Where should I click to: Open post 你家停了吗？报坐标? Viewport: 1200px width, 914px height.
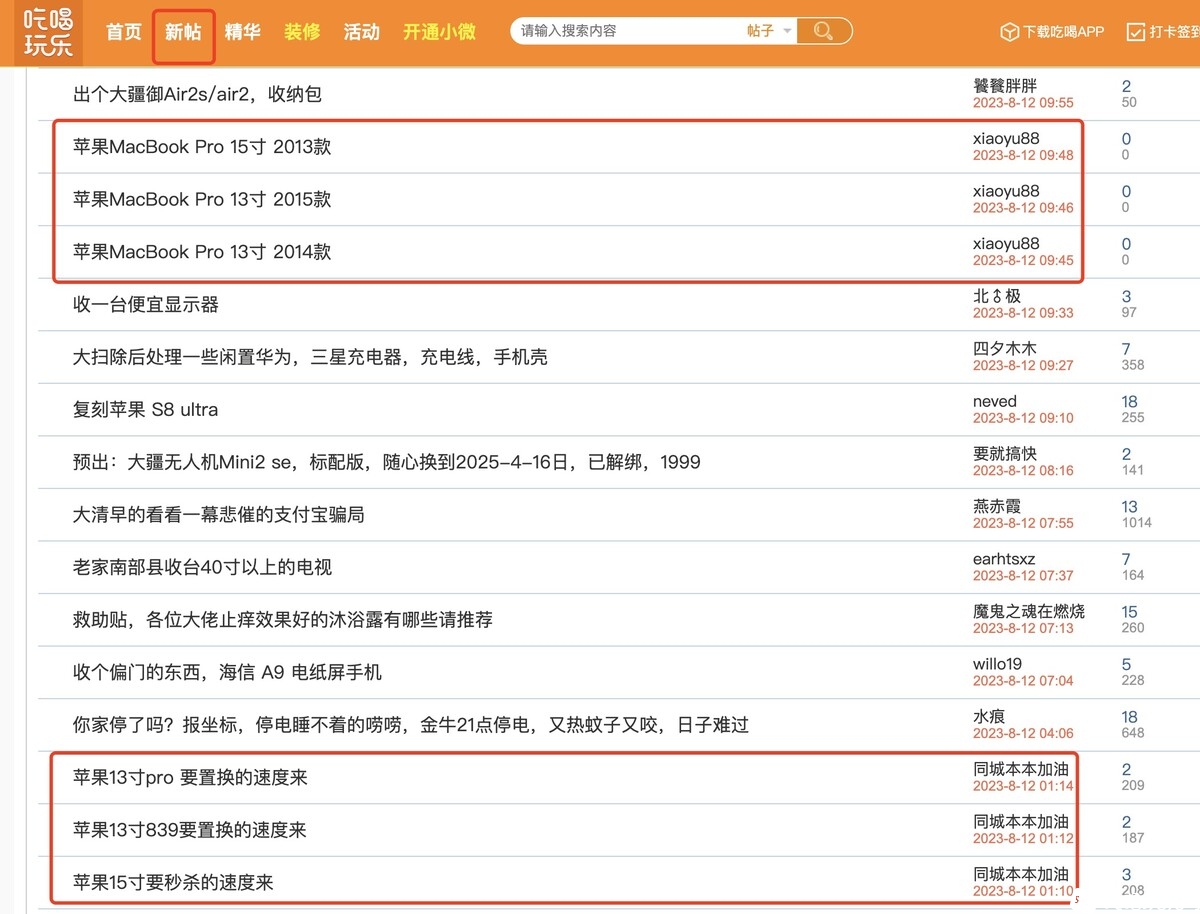411,724
